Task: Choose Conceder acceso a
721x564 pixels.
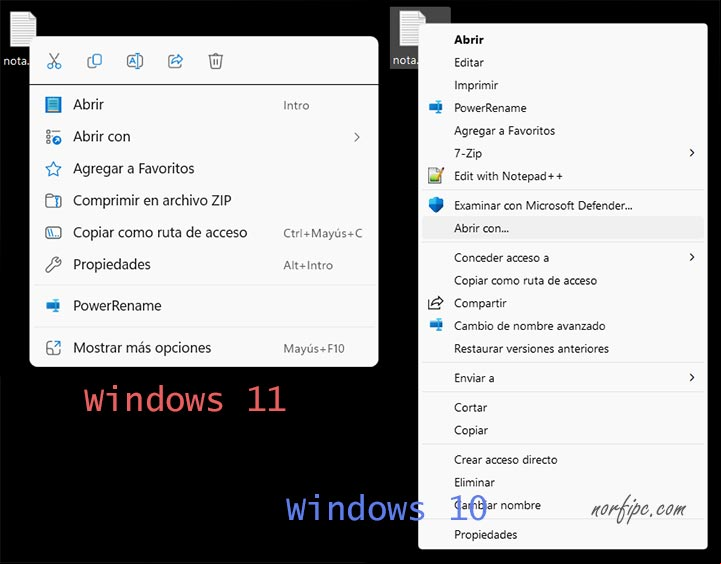Action: (563, 257)
